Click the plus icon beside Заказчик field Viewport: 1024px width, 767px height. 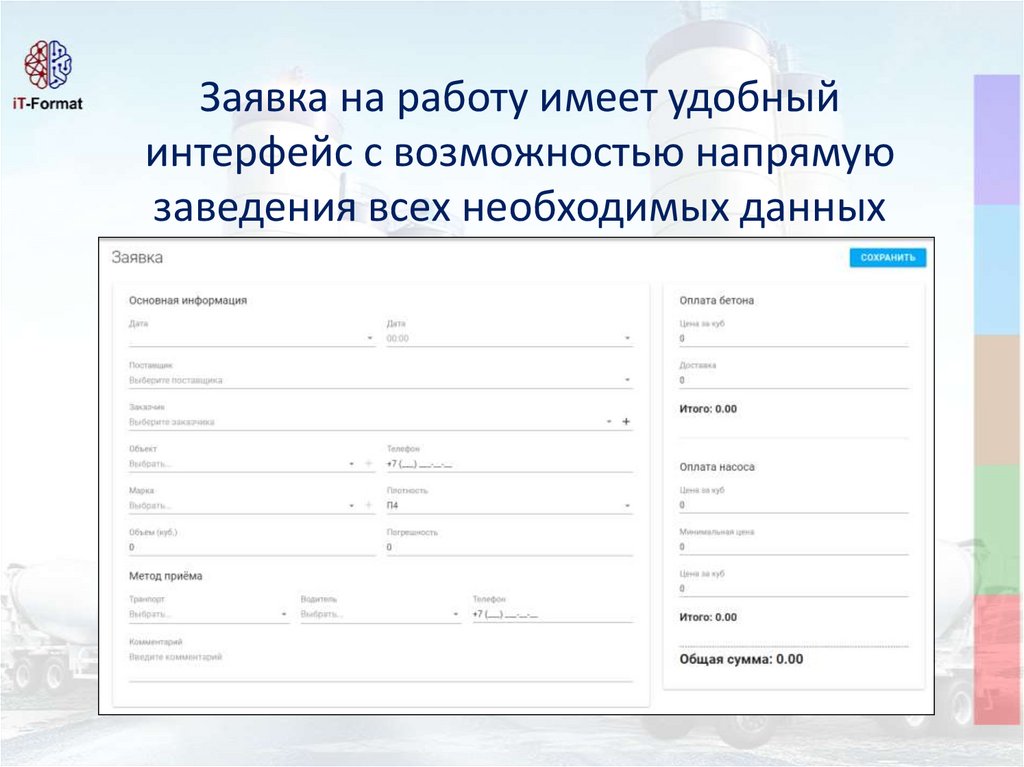click(626, 422)
